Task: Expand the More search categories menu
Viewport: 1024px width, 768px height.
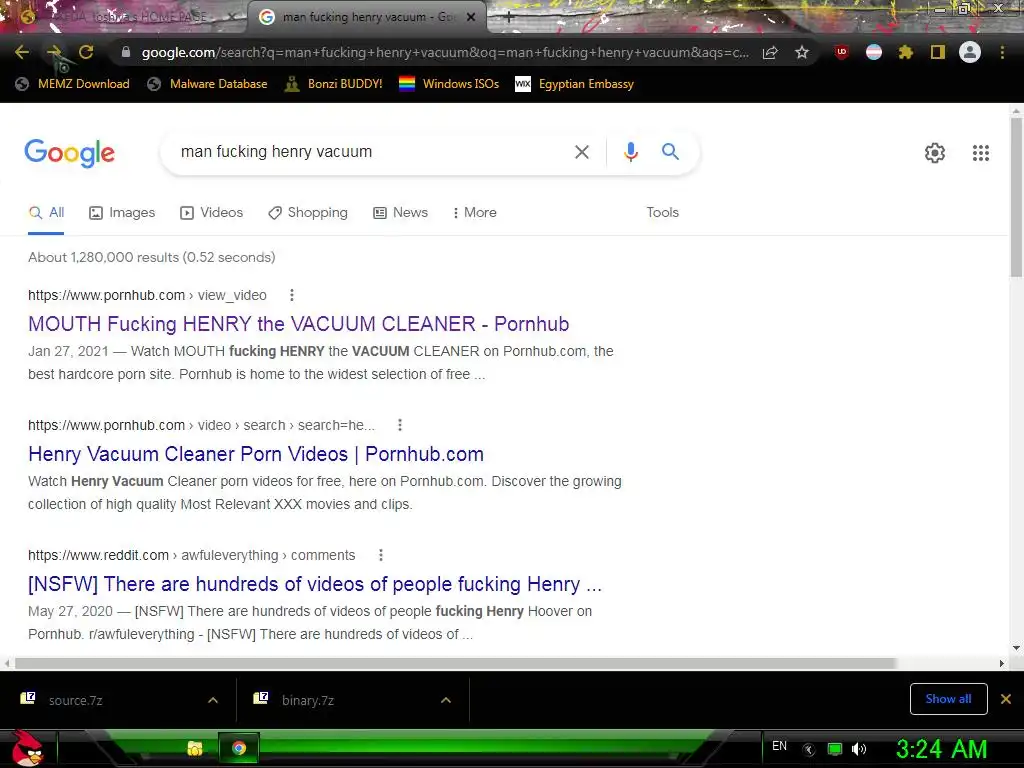Action: pos(475,213)
